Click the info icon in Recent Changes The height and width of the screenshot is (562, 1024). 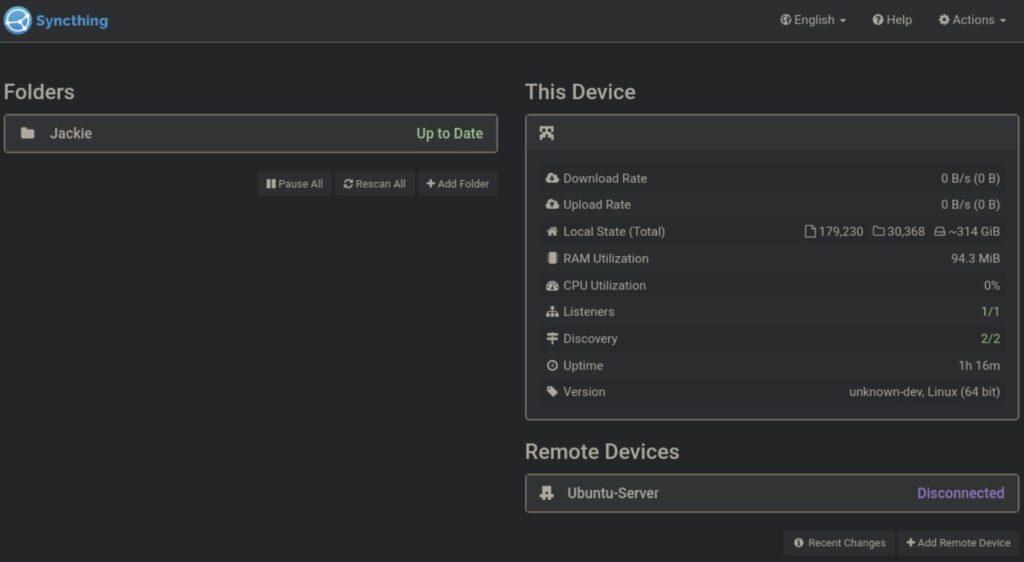(x=799, y=543)
